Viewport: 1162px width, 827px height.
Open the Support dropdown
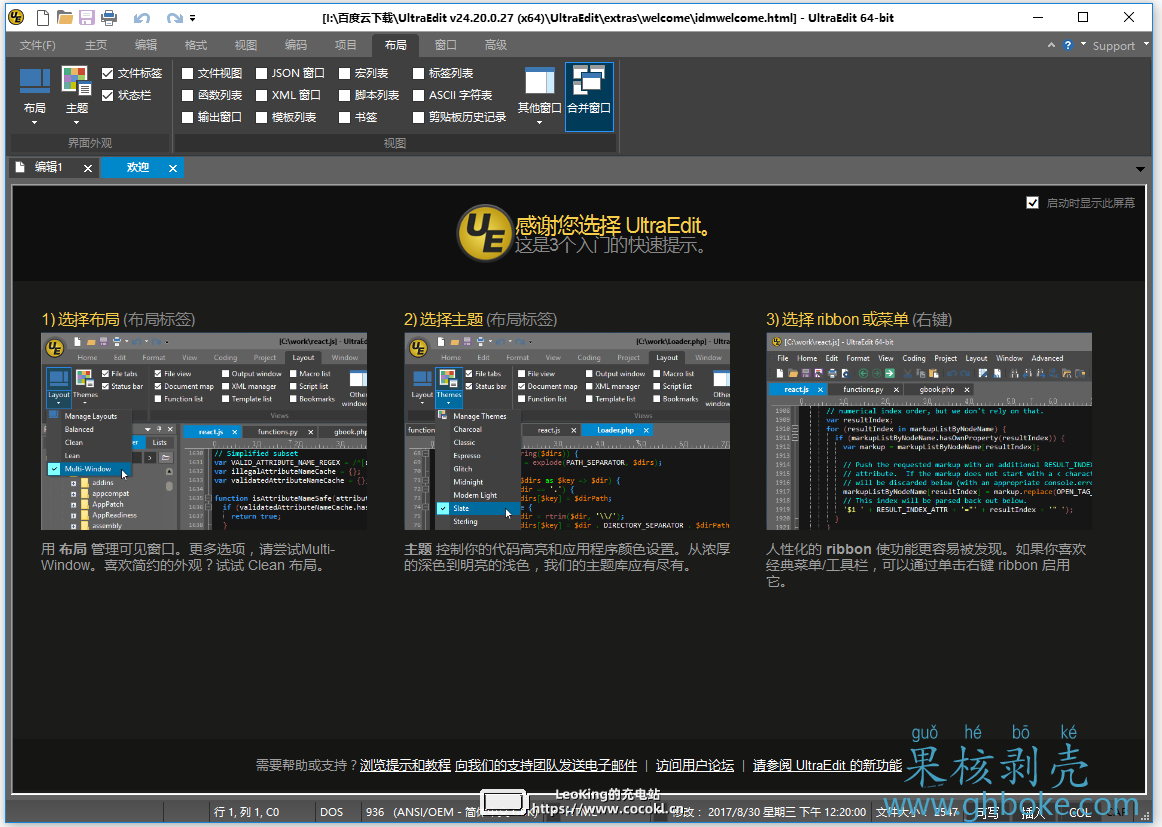[1120, 45]
